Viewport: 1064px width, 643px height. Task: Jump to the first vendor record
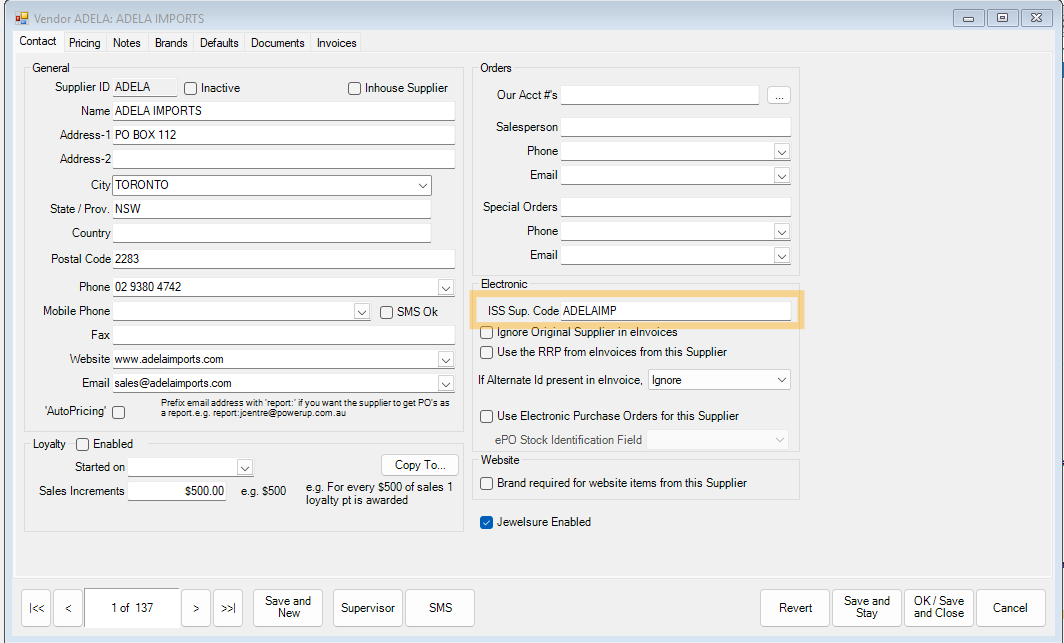tap(35, 608)
